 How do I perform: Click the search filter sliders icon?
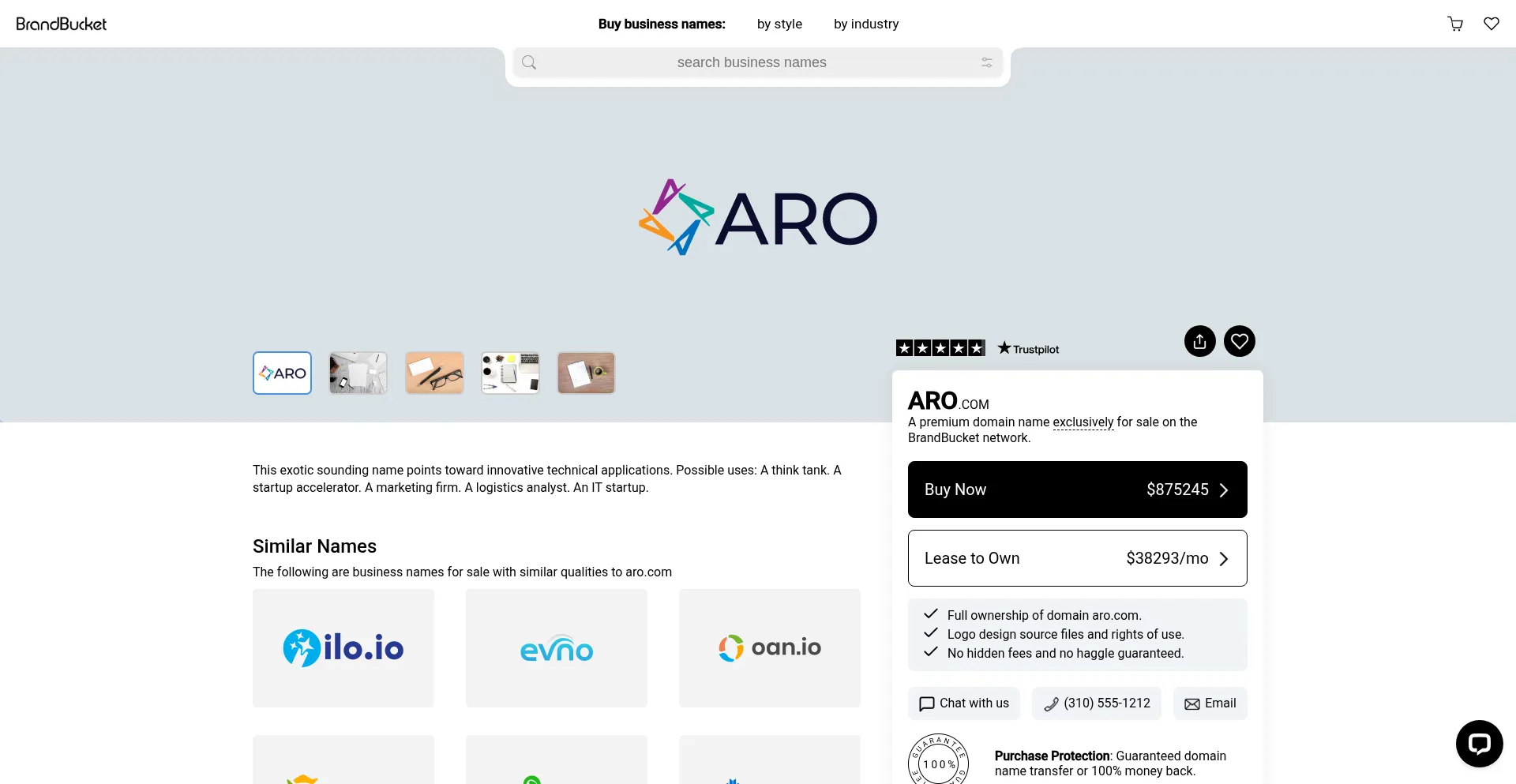click(986, 62)
